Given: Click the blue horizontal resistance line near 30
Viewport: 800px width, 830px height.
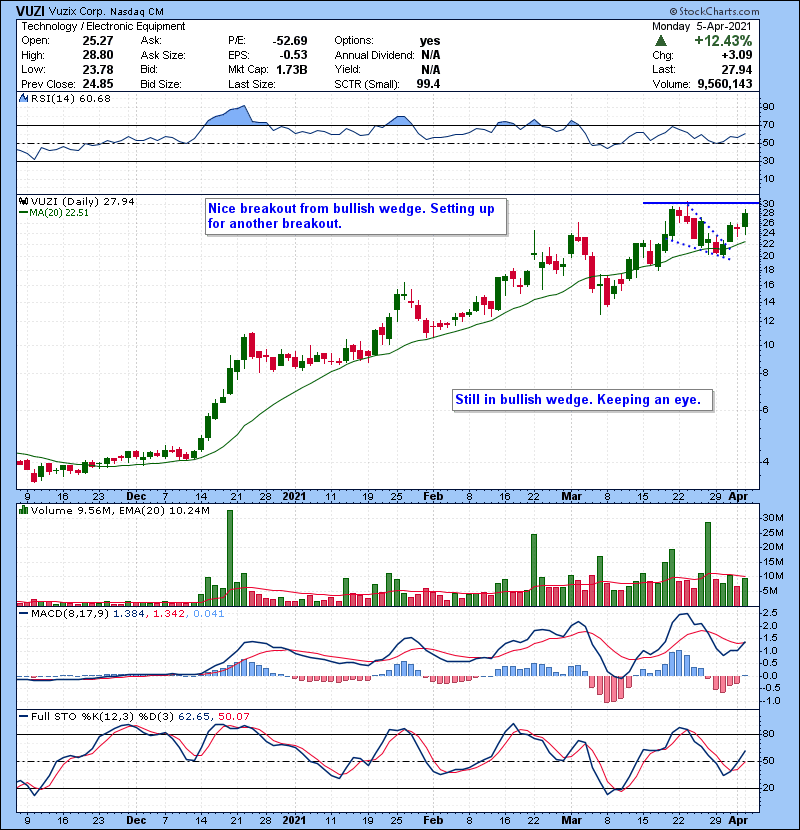Looking at the screenshot, I should 700,203.
